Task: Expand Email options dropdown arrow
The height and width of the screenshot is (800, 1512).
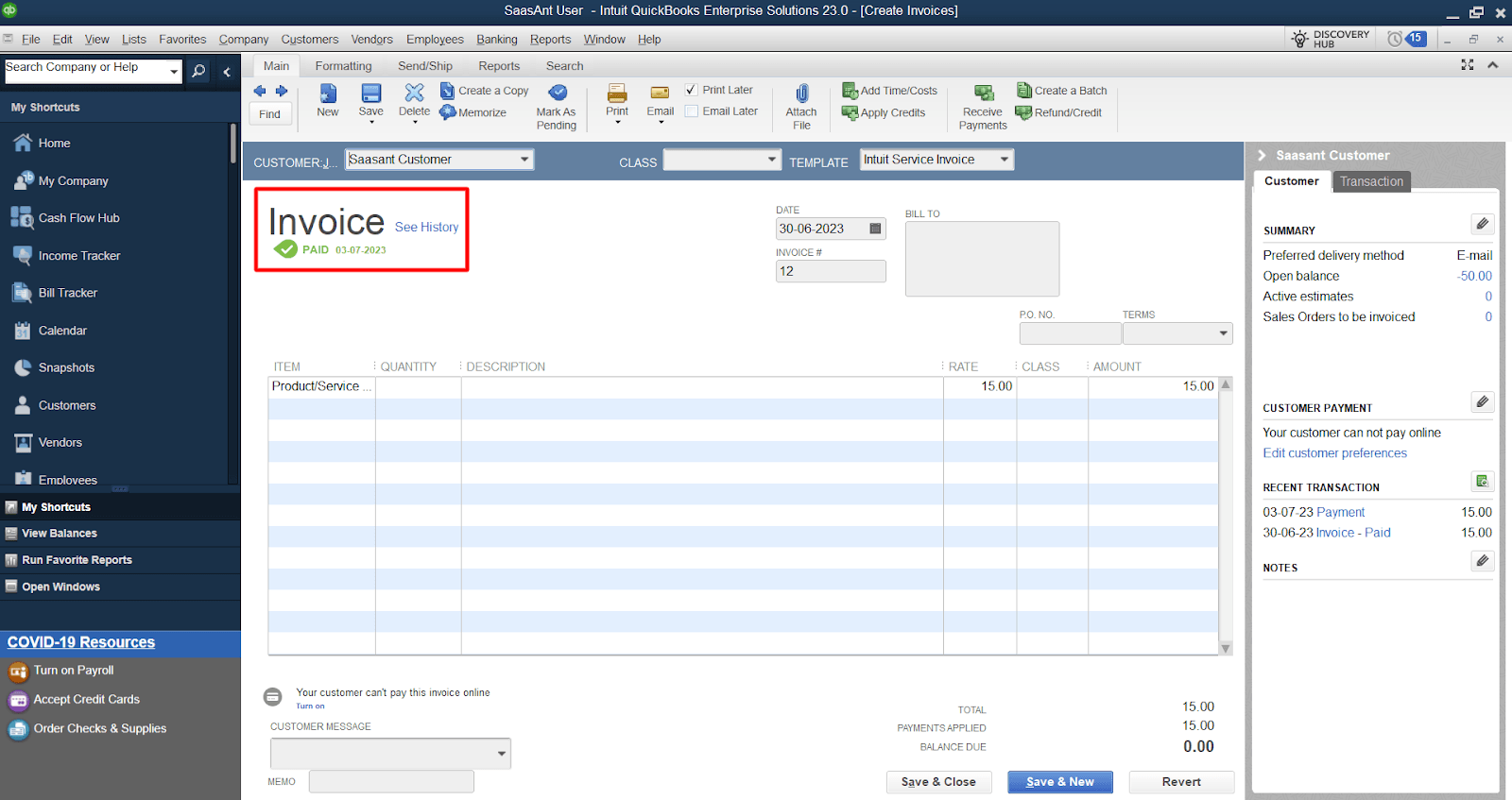Action: pos(661,122)
